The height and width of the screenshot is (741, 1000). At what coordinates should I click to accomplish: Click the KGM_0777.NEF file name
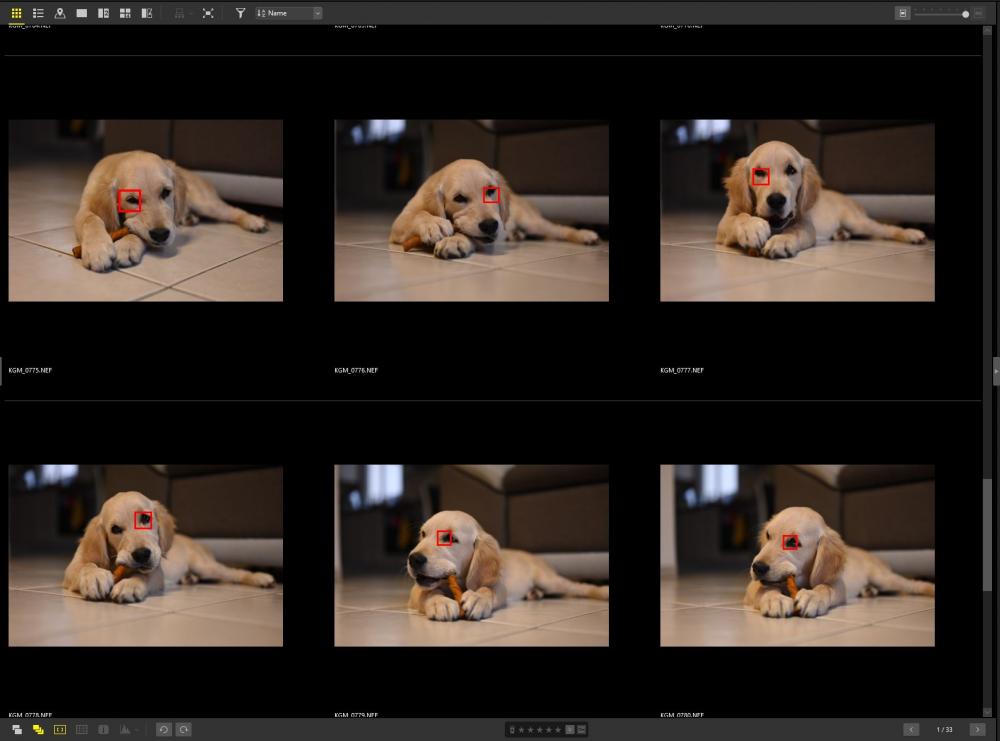click(x=682, y=370)
